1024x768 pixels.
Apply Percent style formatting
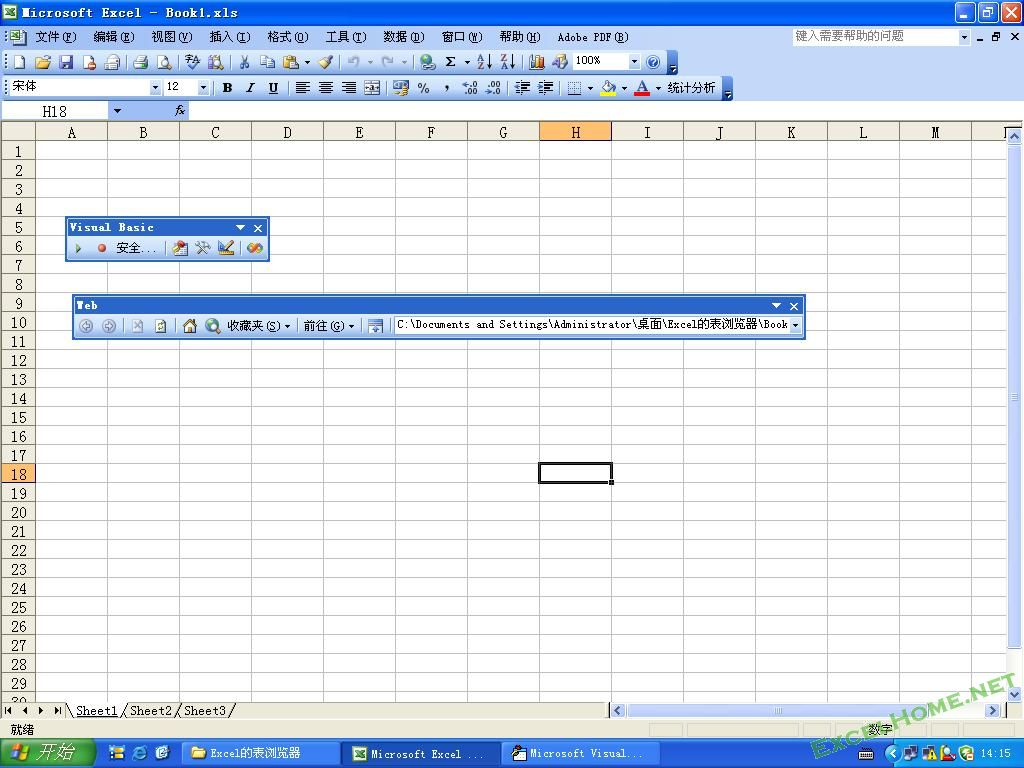click(423, 88)
